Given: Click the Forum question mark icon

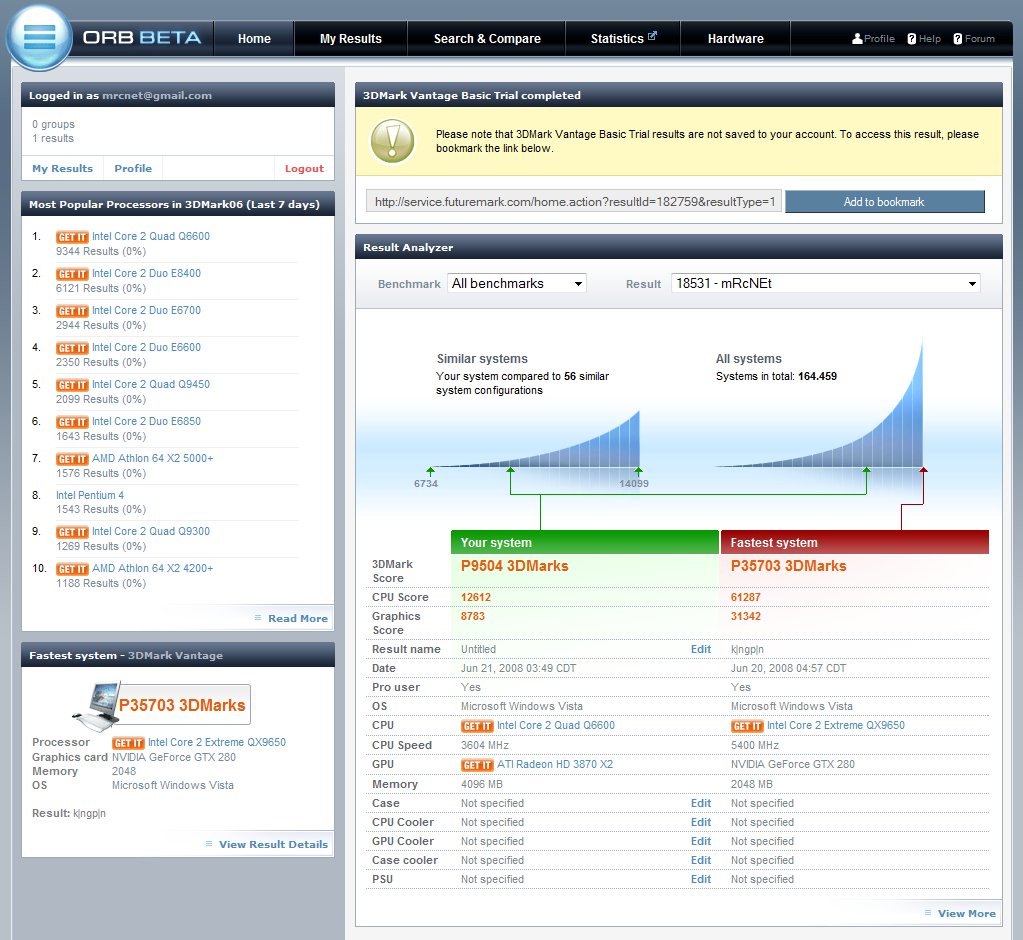Looking at the screenshot, I should point(957,38).
